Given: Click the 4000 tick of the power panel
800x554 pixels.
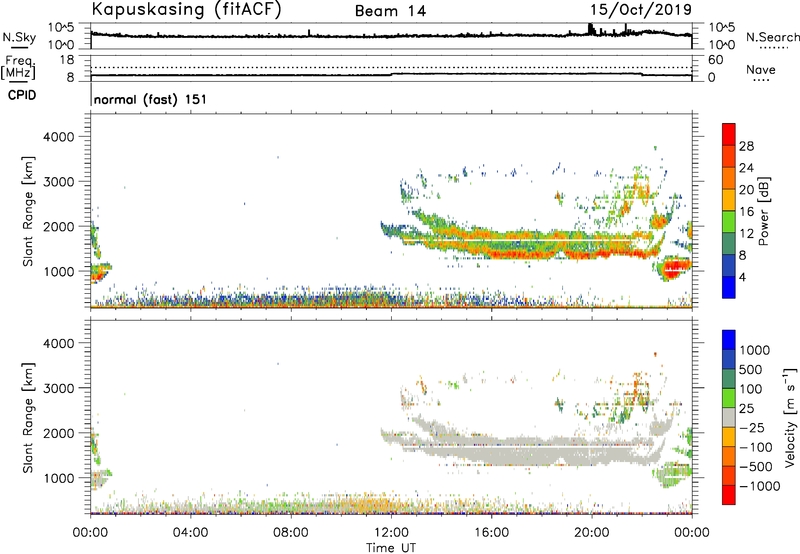Looking at the screenshot, I should tap(58, 137).
